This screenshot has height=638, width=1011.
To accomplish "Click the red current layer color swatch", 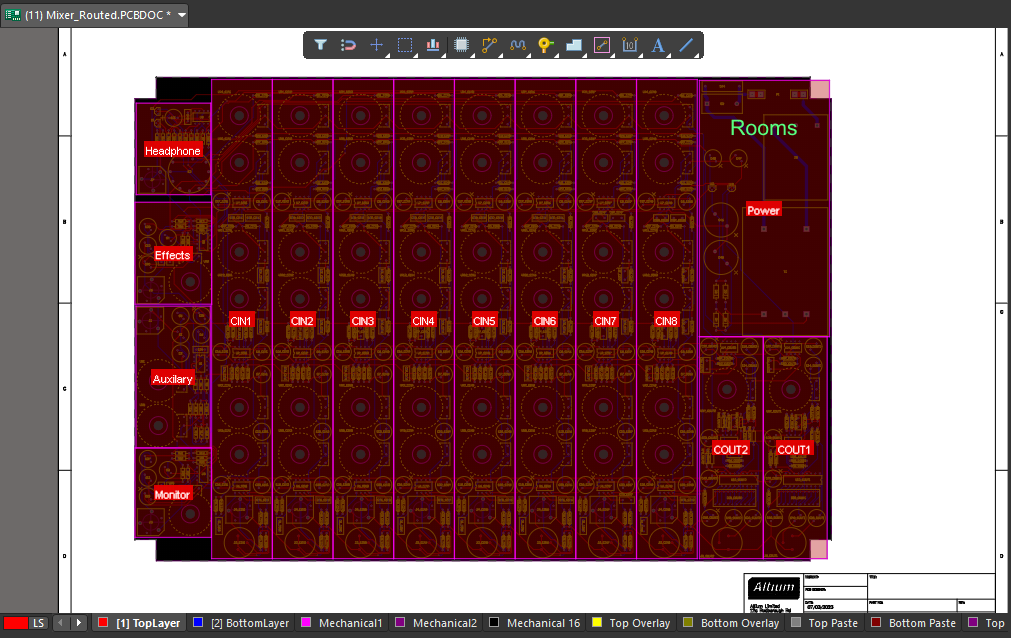I will pos(15,623).
